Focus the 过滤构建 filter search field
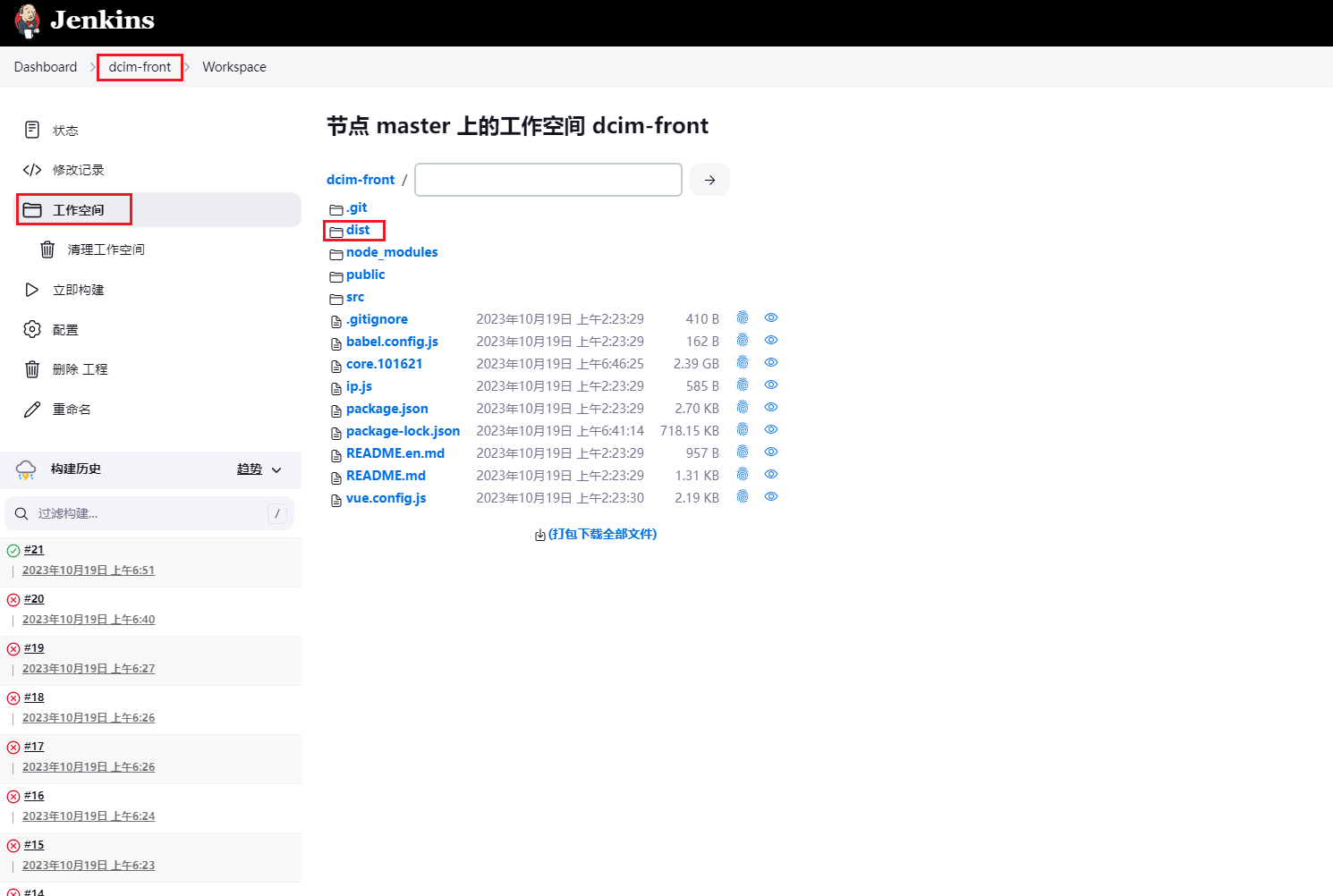The image size is (1333, 896). click(x=149, y=513)
